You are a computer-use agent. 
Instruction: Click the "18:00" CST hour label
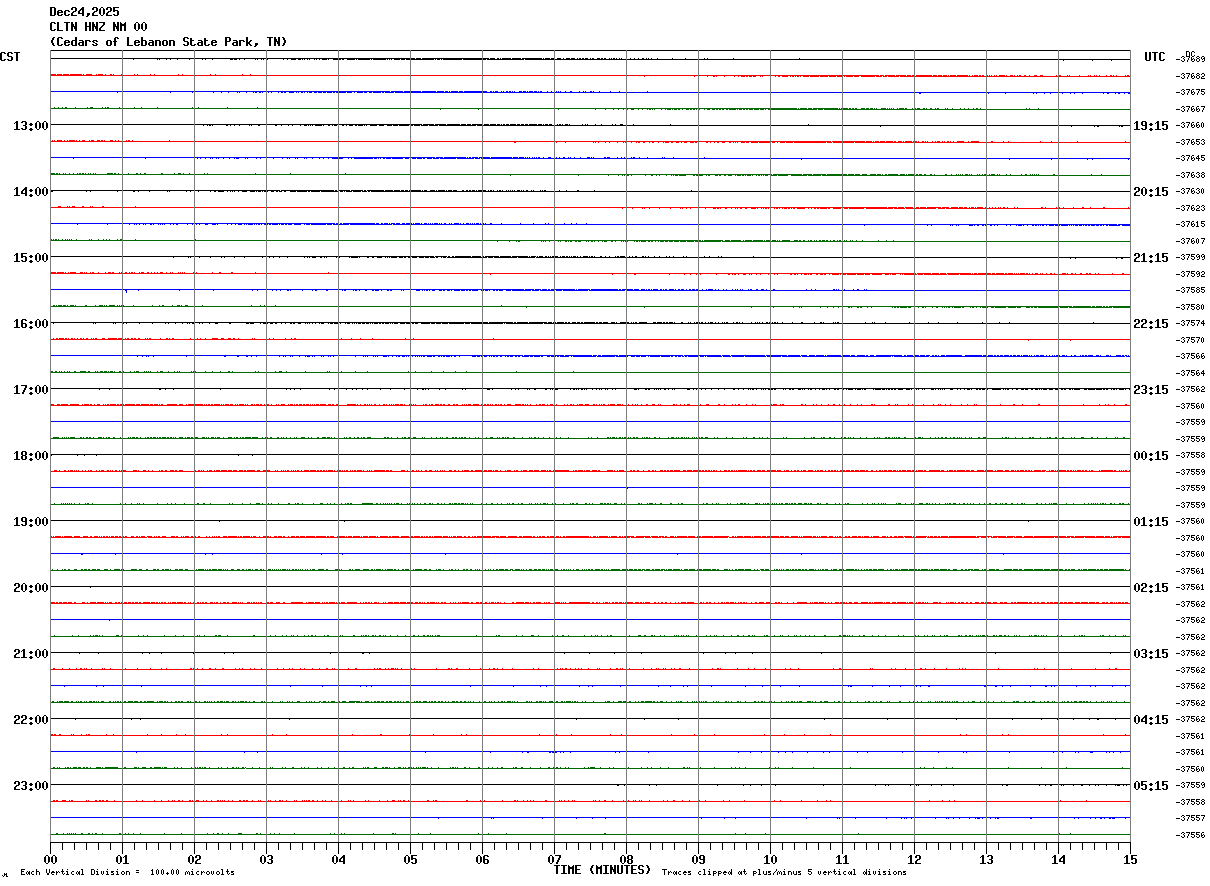pos(30,456)
